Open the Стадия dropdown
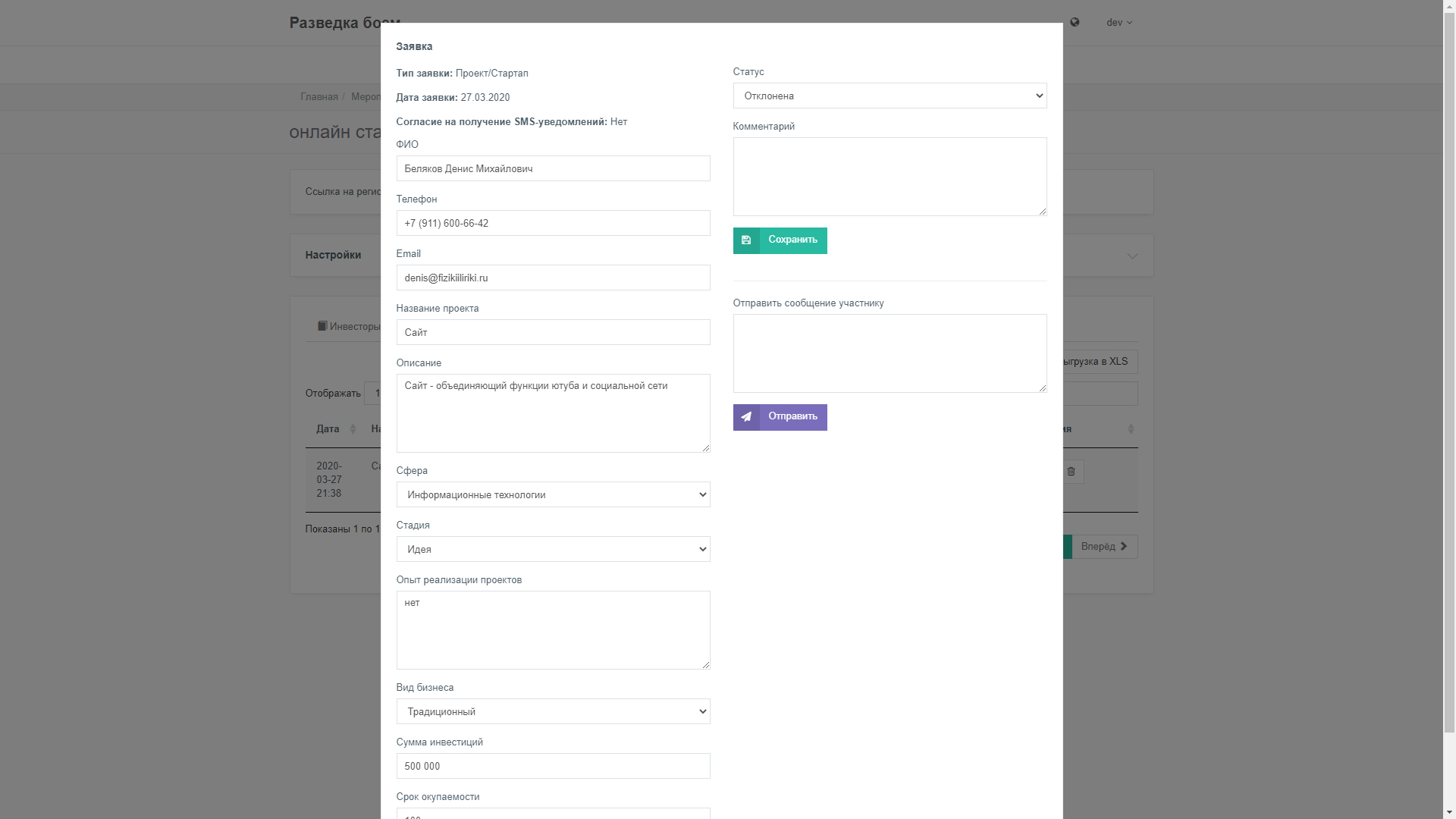 pos(553,549)
